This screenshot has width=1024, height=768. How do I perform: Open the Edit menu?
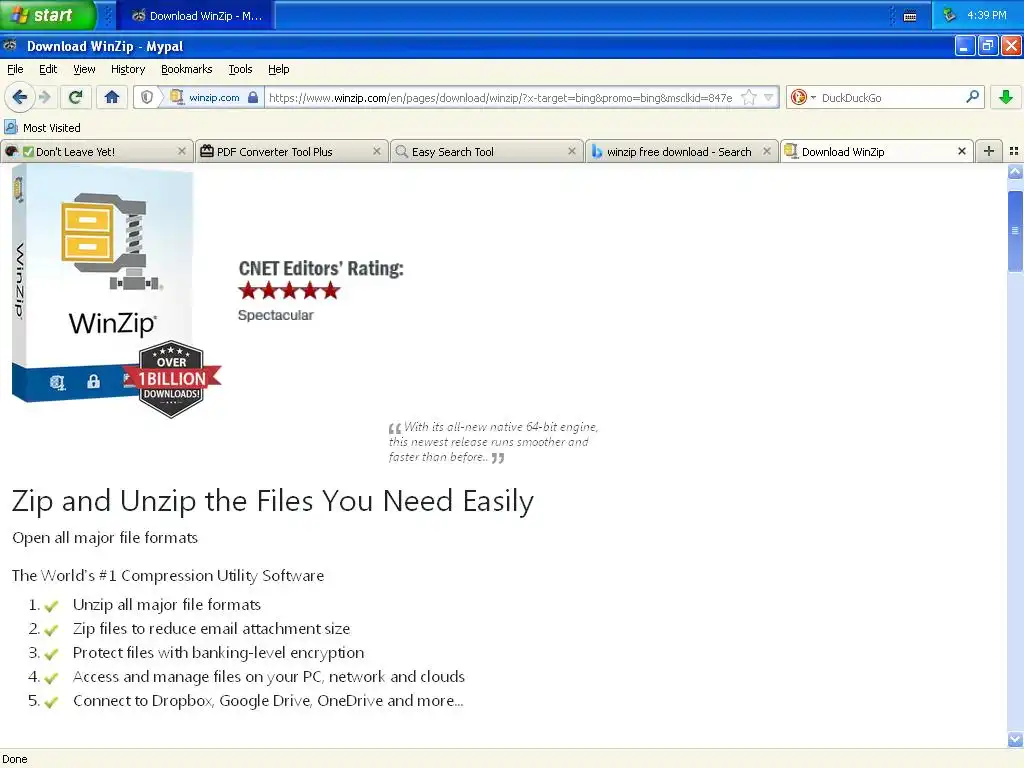(x=48, y=69)
